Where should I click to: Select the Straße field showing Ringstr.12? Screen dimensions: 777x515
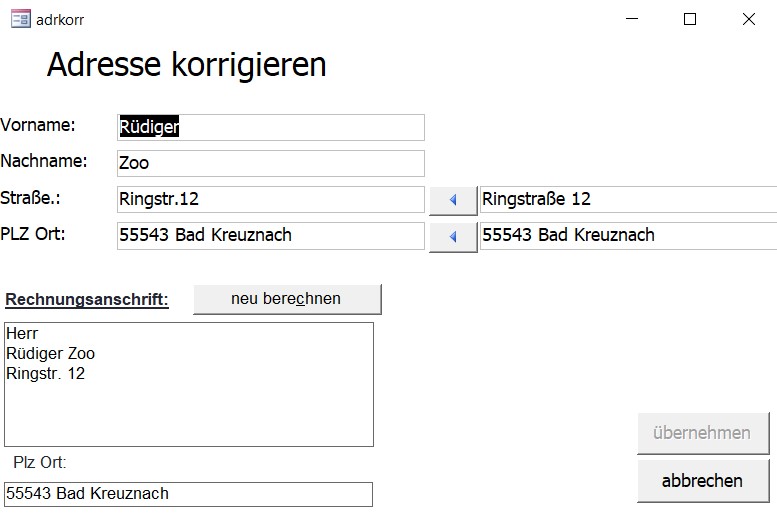point(270,199)
